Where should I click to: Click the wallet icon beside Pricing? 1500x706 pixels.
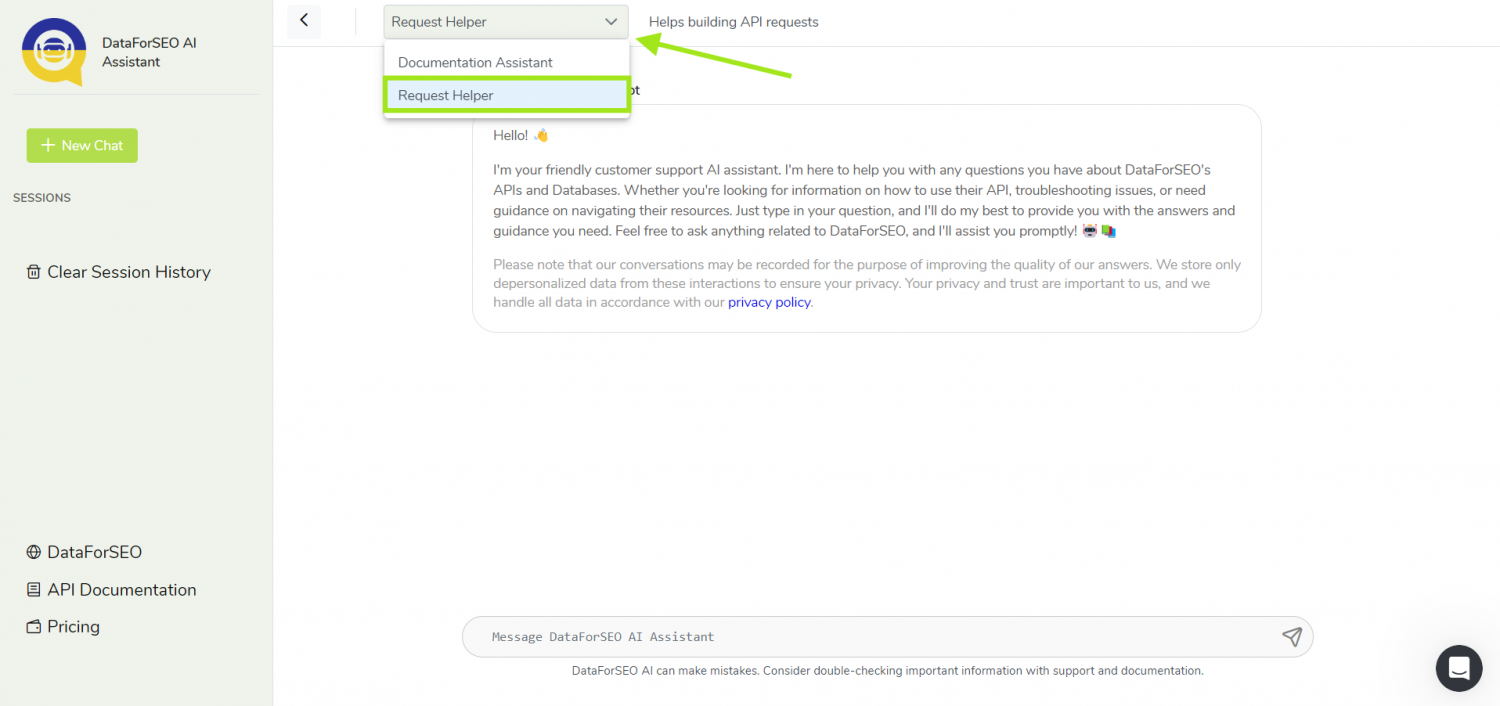[x=34, y=627]
